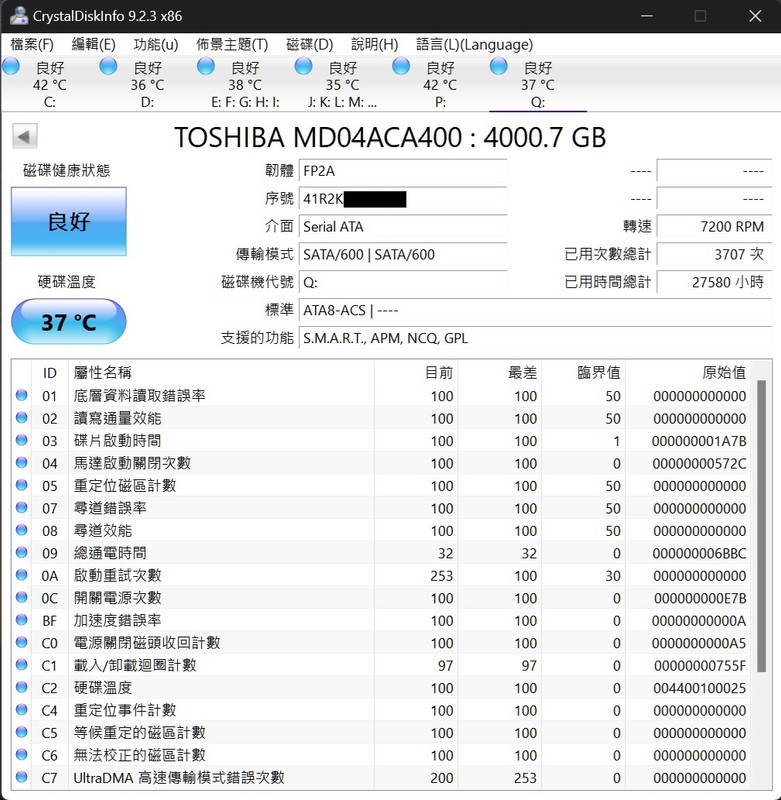Image resolution: width=781 pixels, height=800 pixels.
Task: Switch to the C: drive tab
Action: (49, 84)
